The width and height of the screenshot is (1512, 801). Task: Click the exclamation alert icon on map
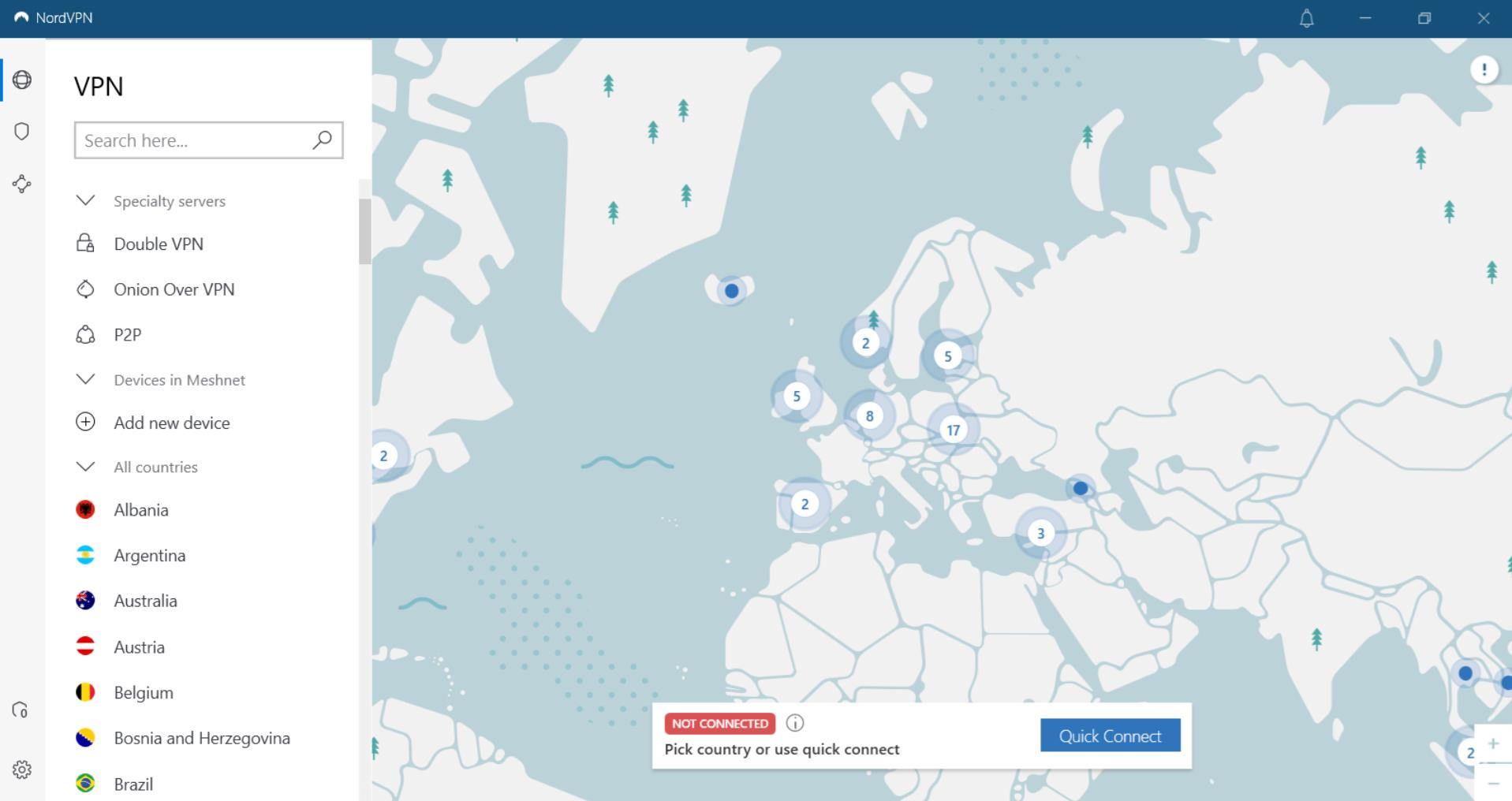coord(1484,69)
